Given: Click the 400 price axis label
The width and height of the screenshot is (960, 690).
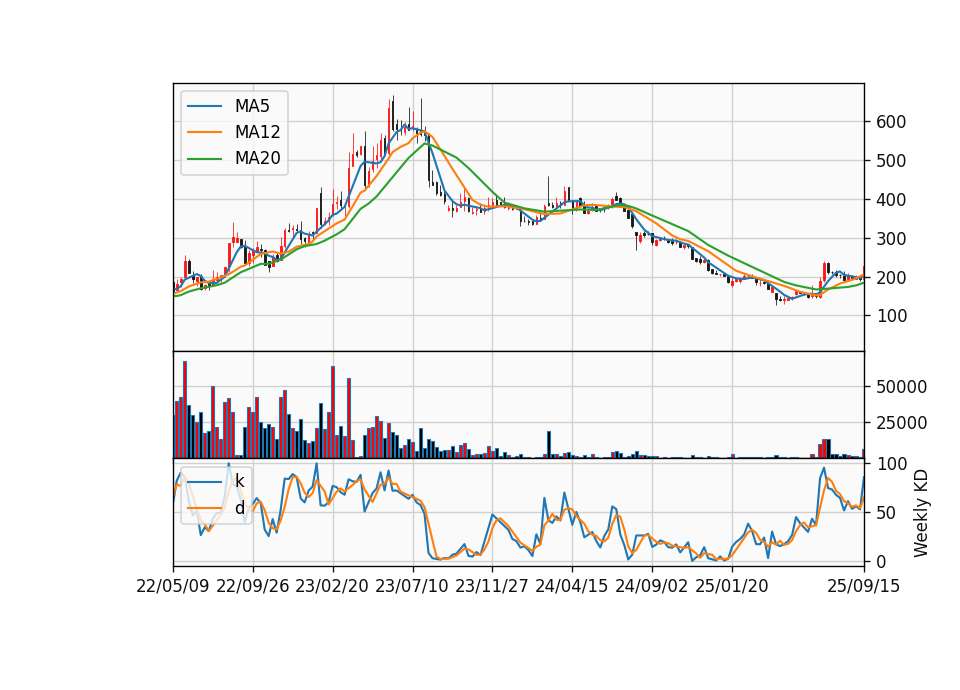Looking at the screenshot, I should pos(891,200).
